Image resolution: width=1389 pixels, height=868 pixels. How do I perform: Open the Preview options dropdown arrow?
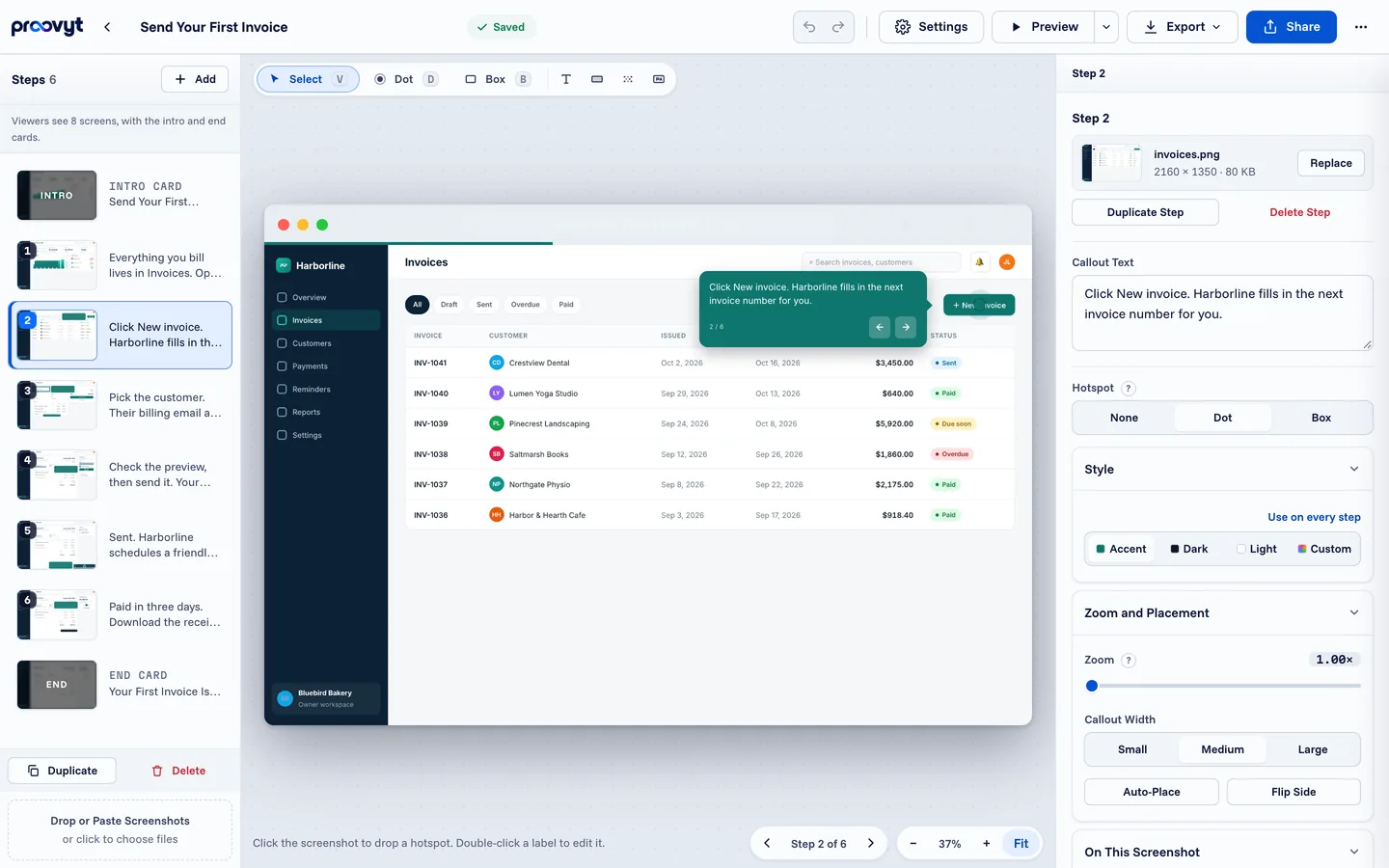coord(1106,27)
